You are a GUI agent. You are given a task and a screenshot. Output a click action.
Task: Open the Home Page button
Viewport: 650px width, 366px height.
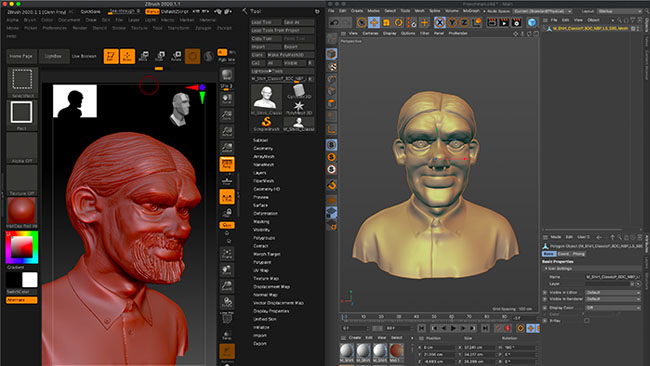[x=21, y=56]
